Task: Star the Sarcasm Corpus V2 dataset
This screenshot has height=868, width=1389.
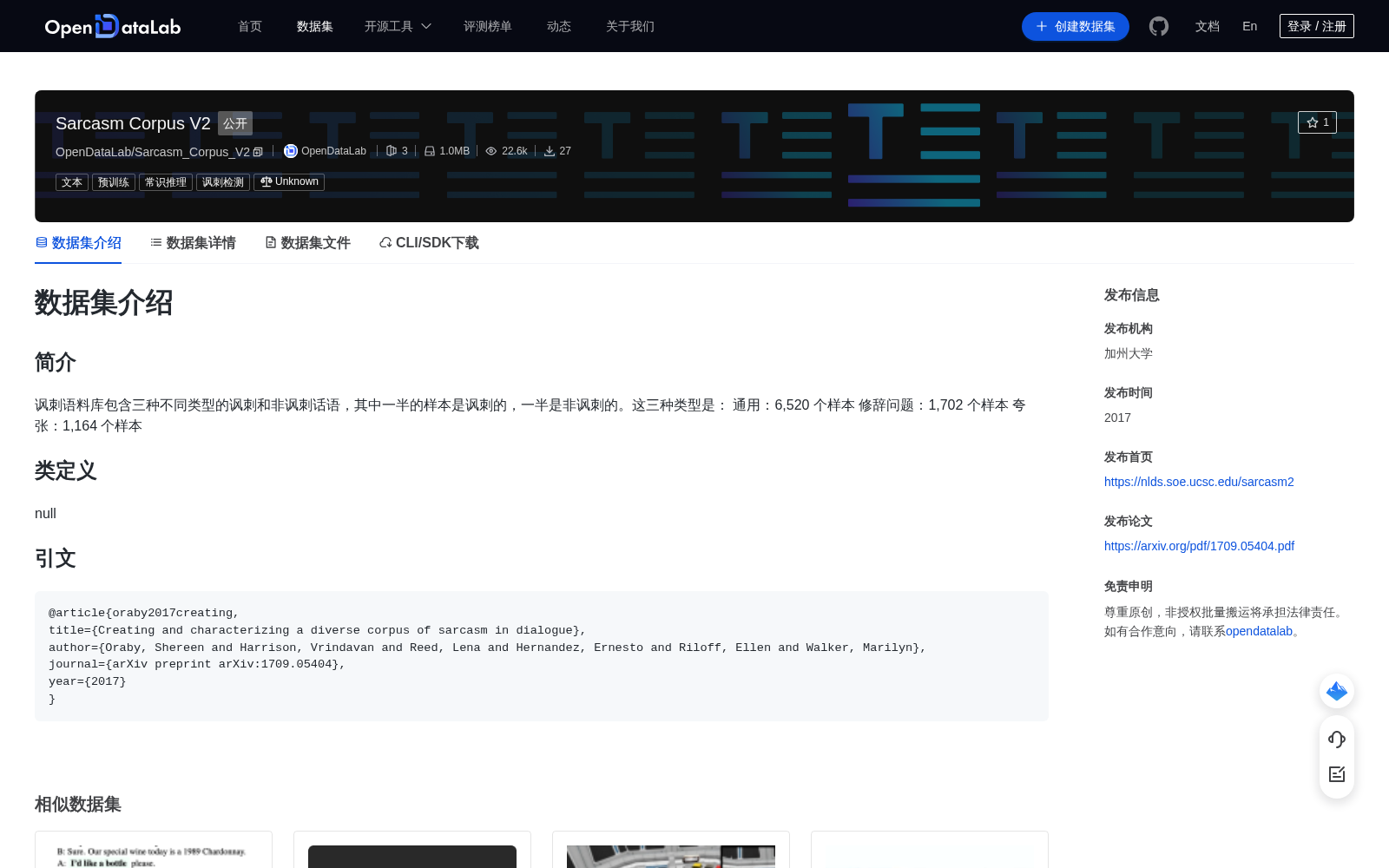Action: coord(1317,122)
